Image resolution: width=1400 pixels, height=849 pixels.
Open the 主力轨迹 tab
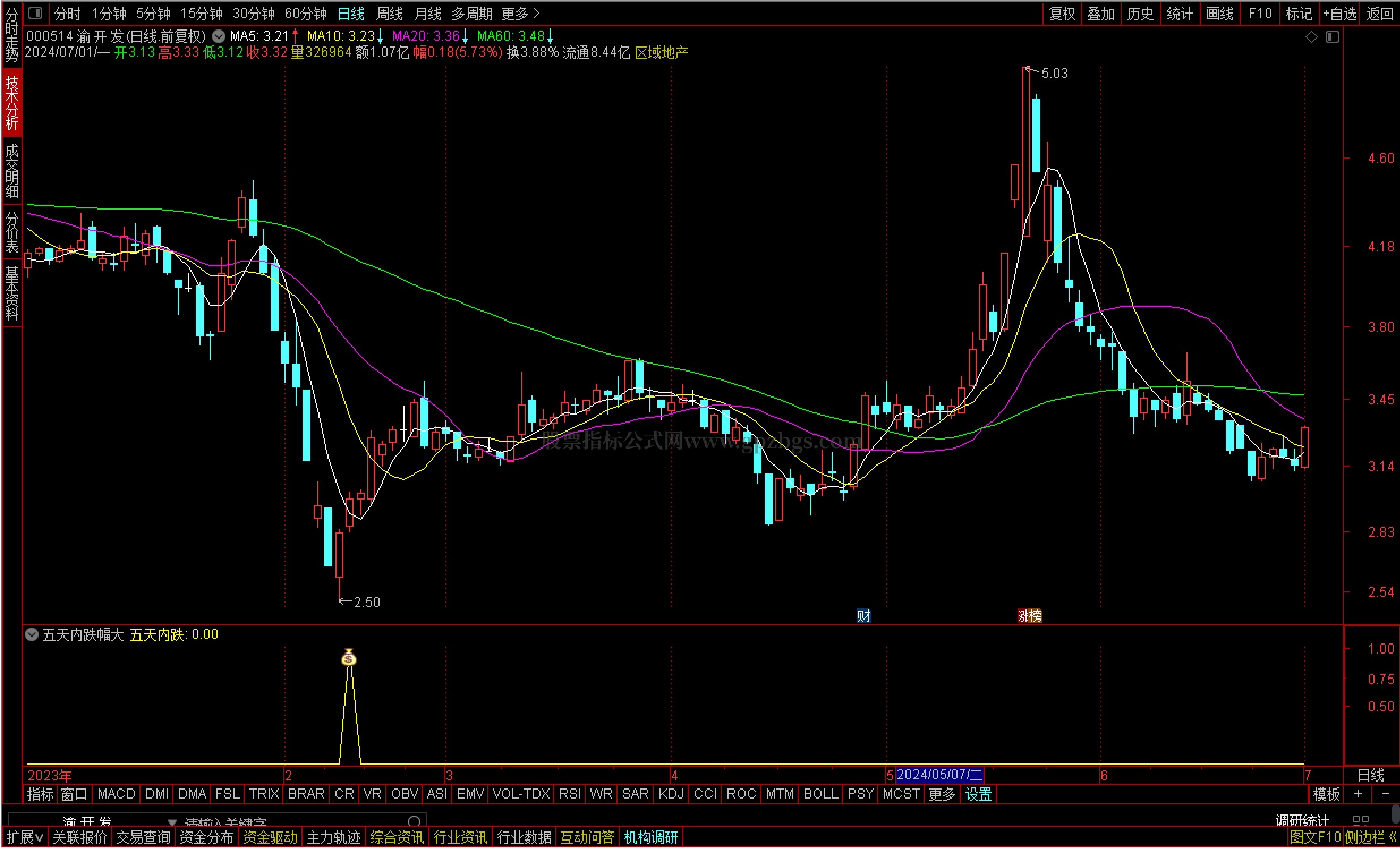click(334, 837)
